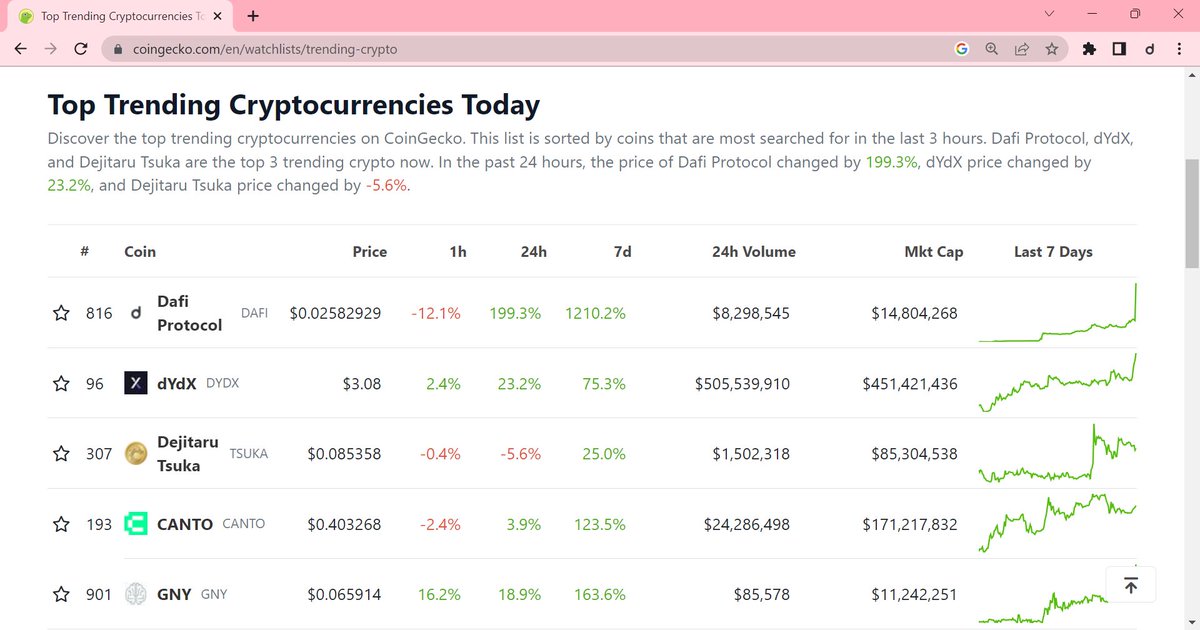Click dYdX market cap $451,421,436

click(909, 383)
